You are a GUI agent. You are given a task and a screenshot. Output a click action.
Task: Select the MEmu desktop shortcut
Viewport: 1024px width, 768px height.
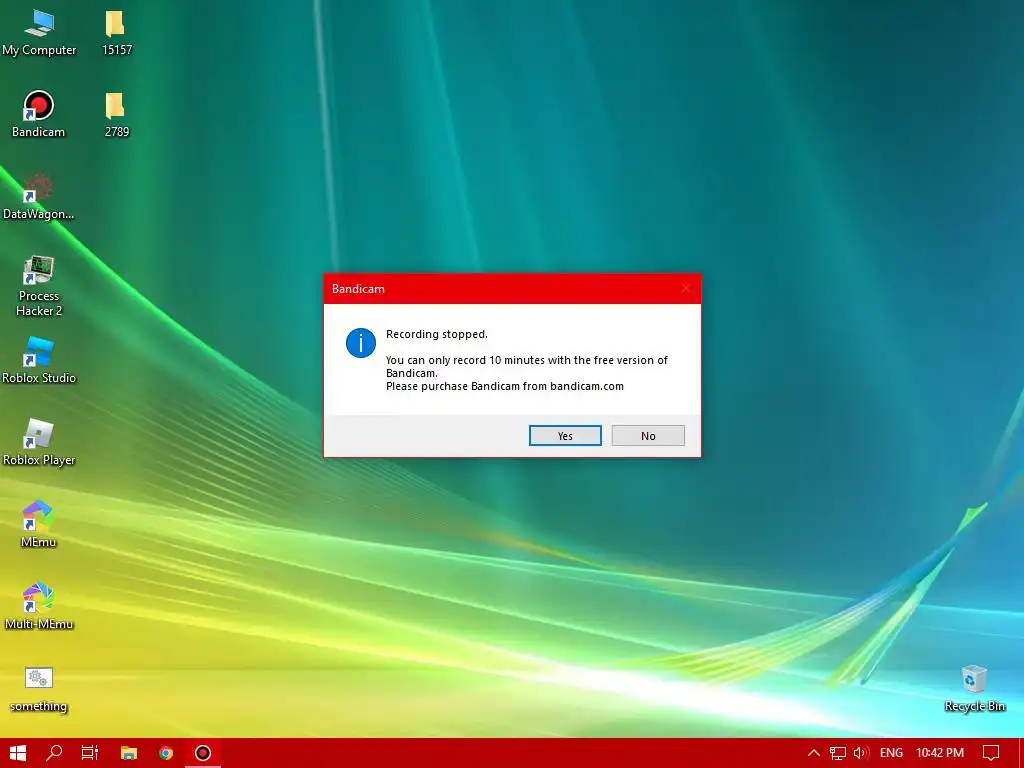click(x=39, y=524)
